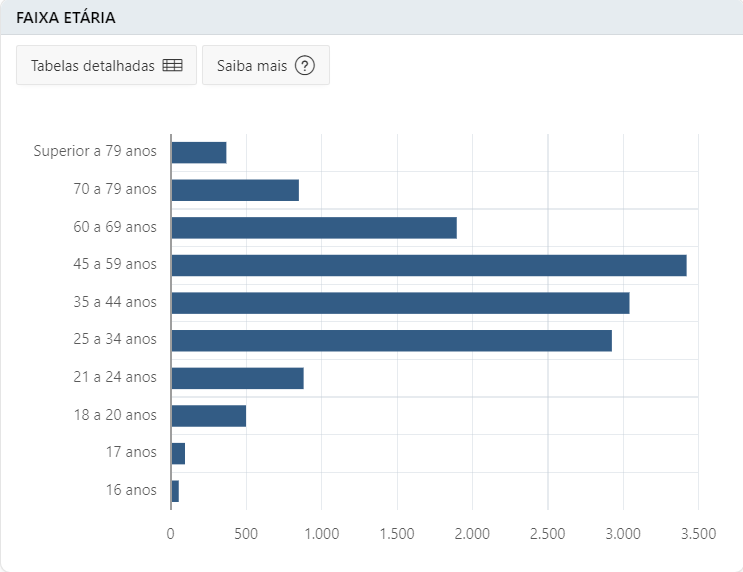Select the 45 a 59 anos bar
Viewport: 743px width, 572px height.
click(429, 265)
